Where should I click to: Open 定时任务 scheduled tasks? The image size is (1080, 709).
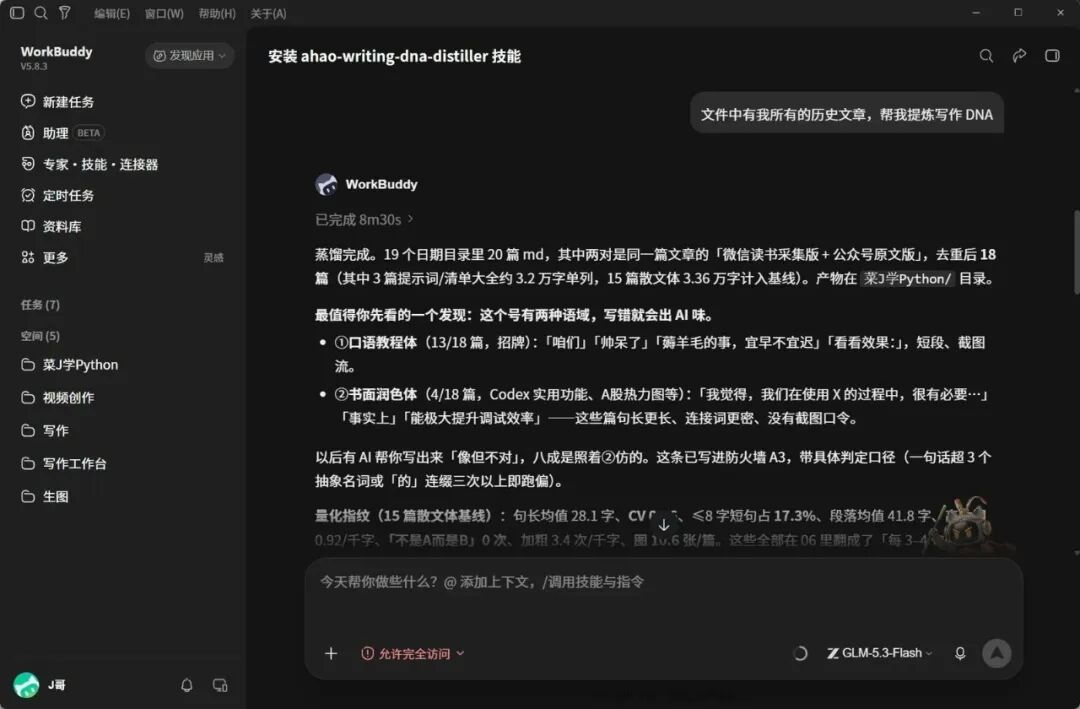pos(57,195)
